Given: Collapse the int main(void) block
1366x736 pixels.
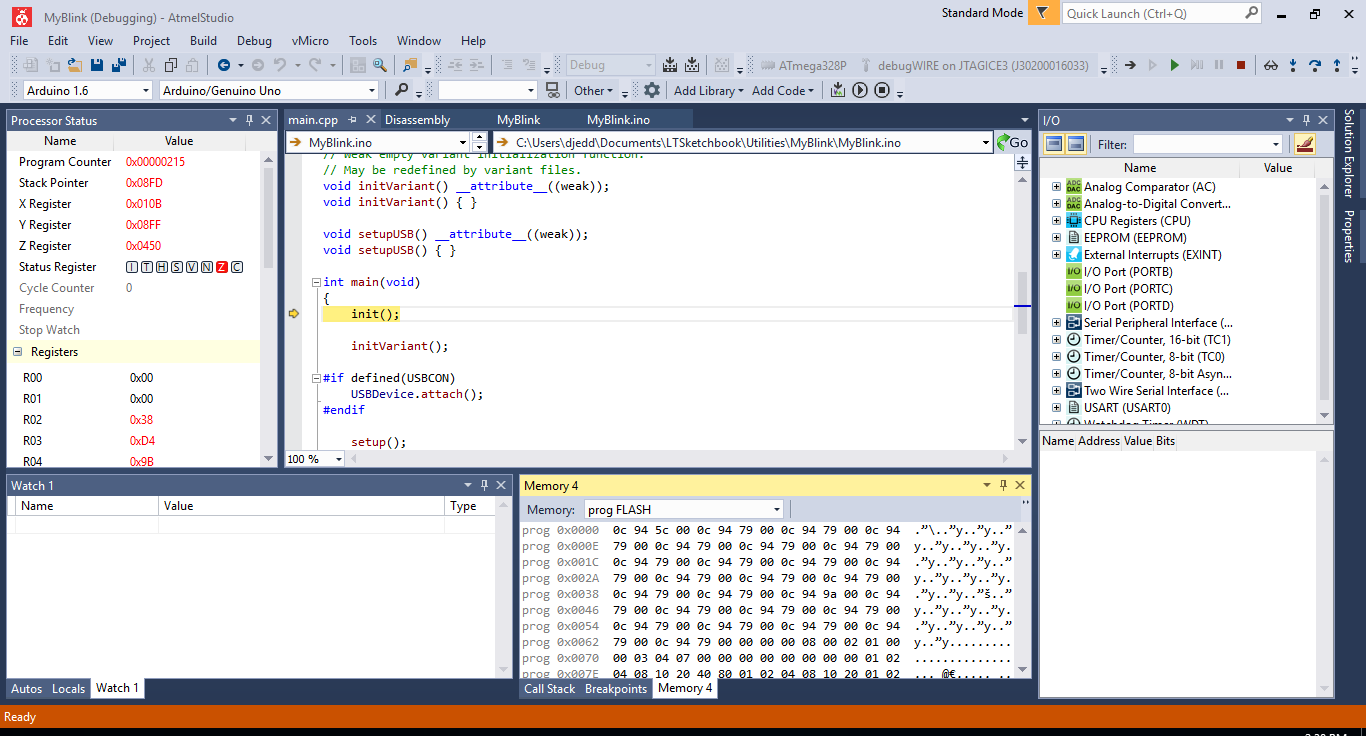Looking at the screenshot, I should (316, 282).
